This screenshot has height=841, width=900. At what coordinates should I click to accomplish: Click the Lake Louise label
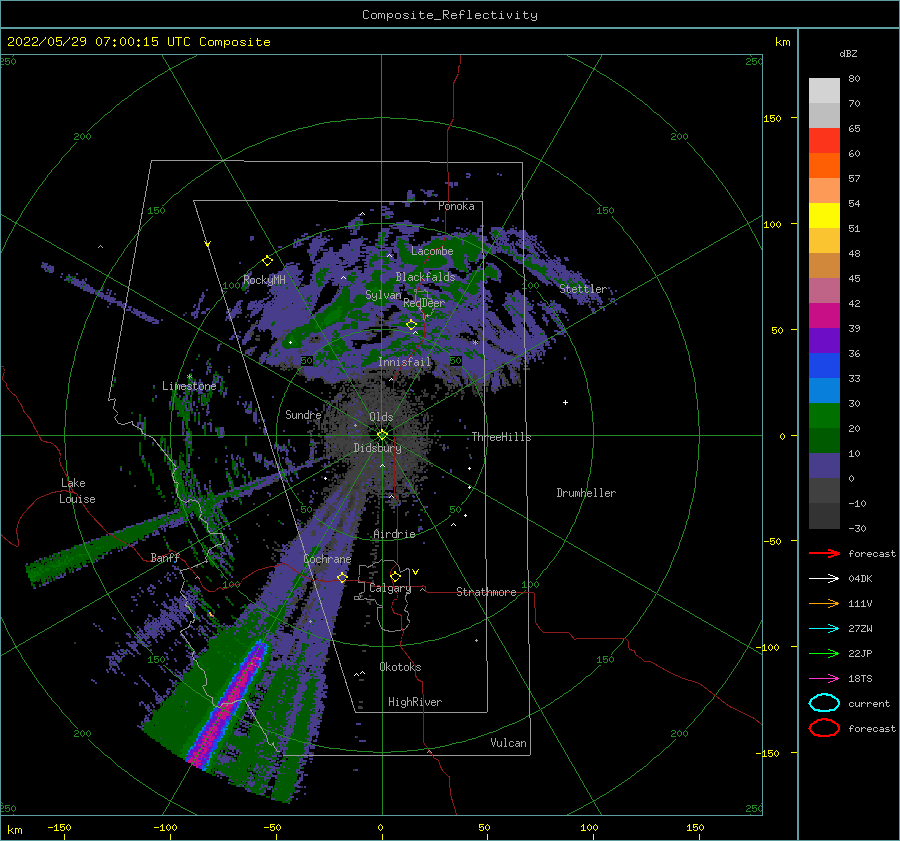pos(77,491)
